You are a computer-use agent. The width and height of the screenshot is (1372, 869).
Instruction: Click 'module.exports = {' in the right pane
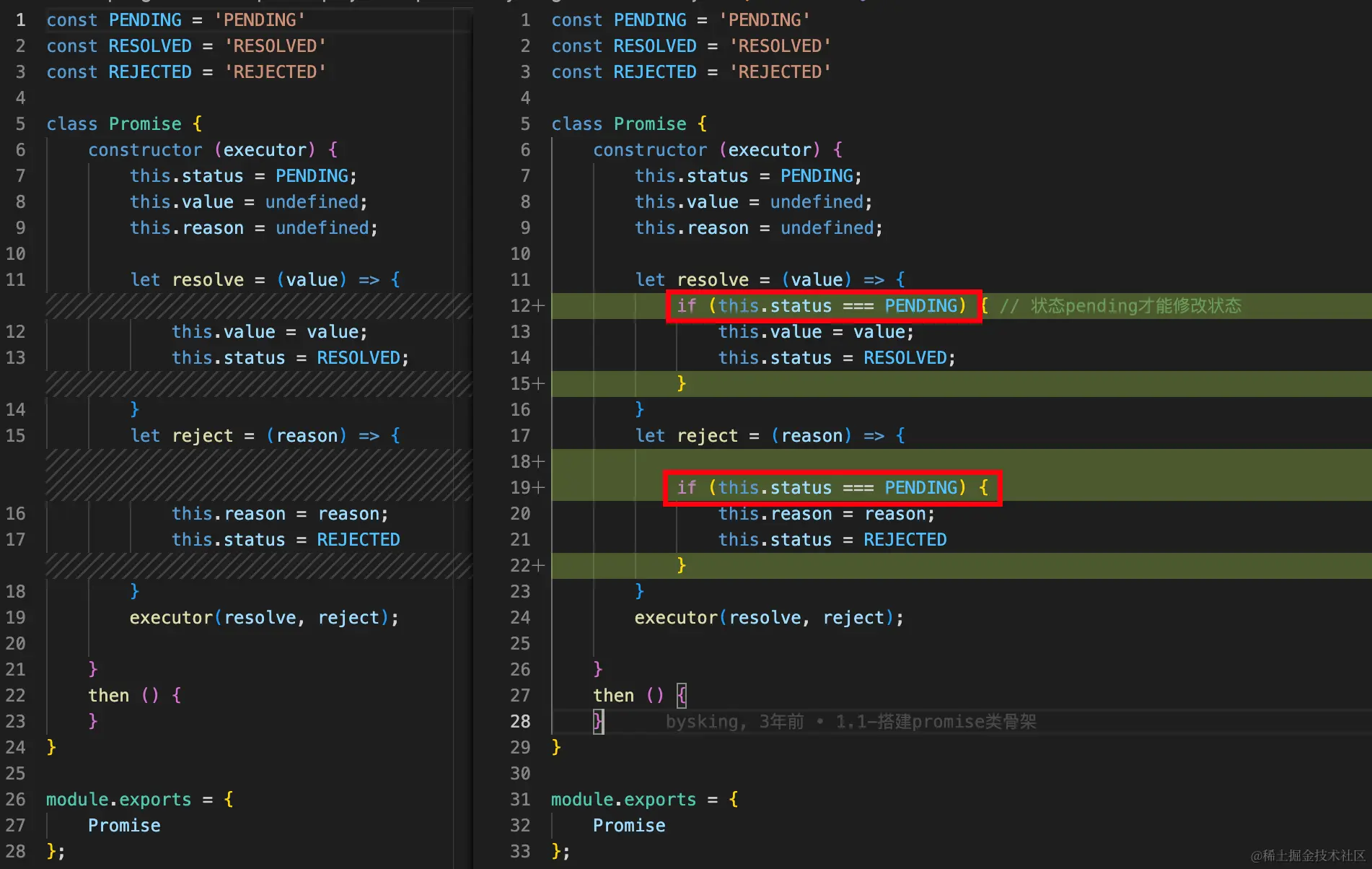point(645,800)
